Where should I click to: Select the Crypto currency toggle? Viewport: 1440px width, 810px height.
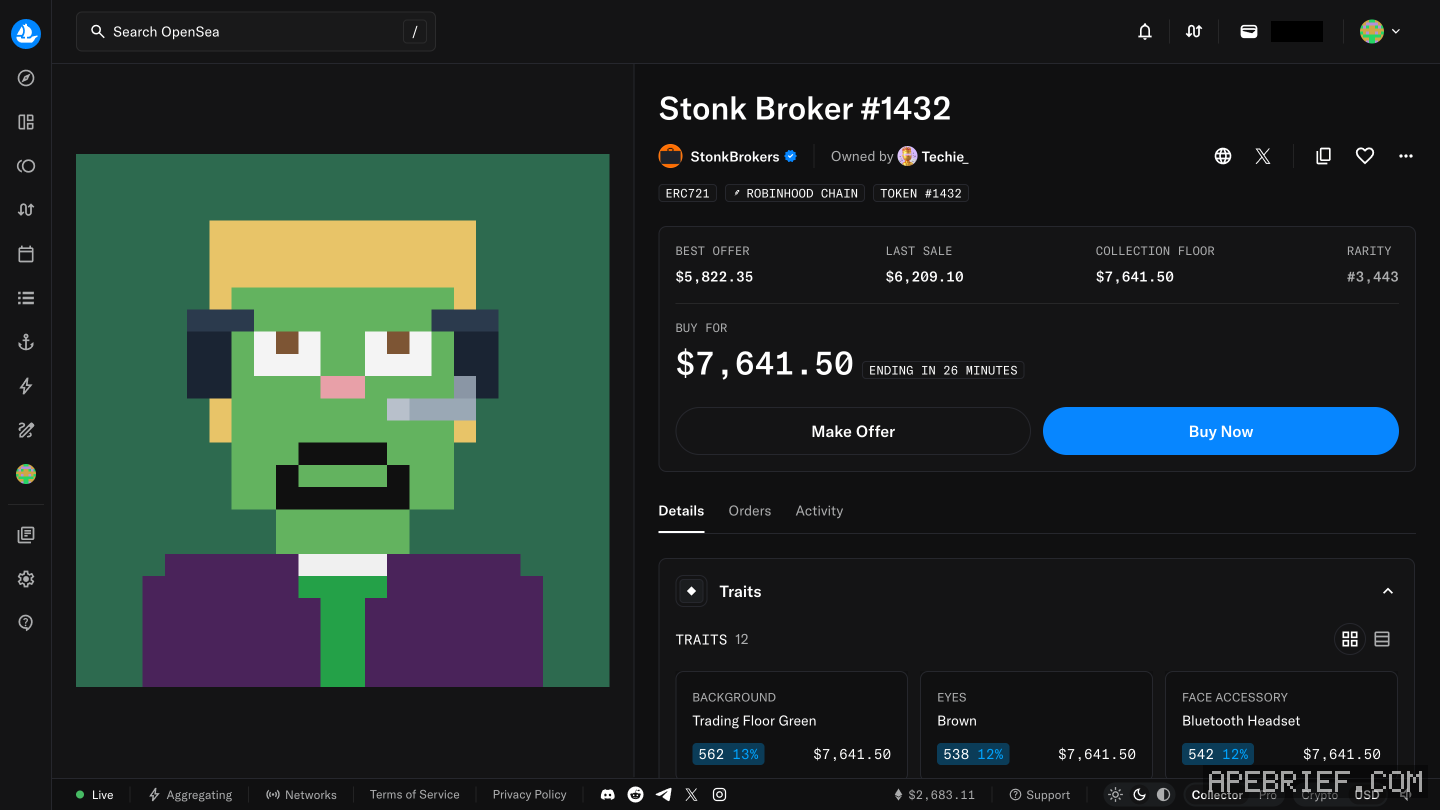pos(1319,795)
